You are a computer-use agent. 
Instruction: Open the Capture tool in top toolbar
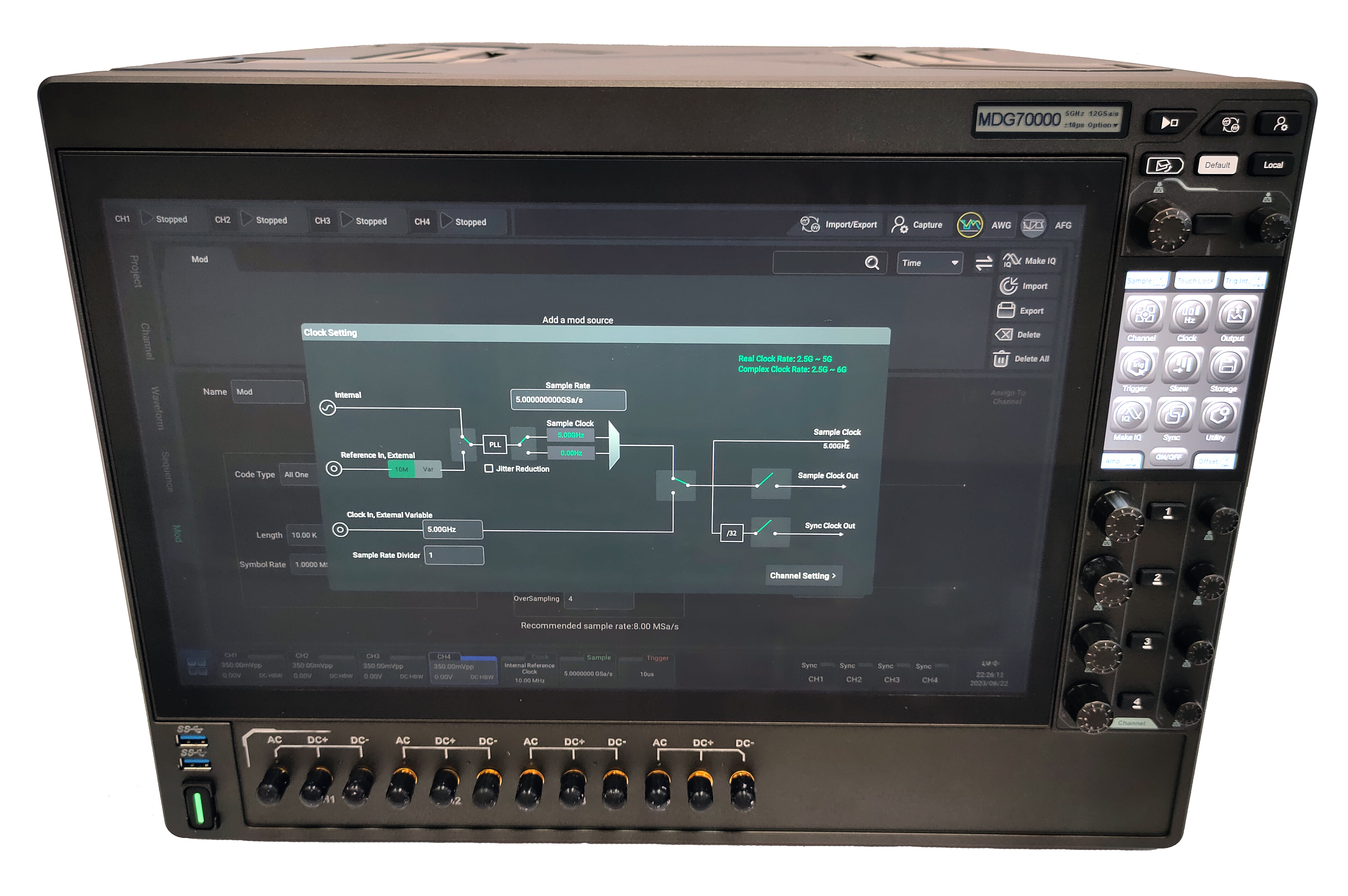899,225
